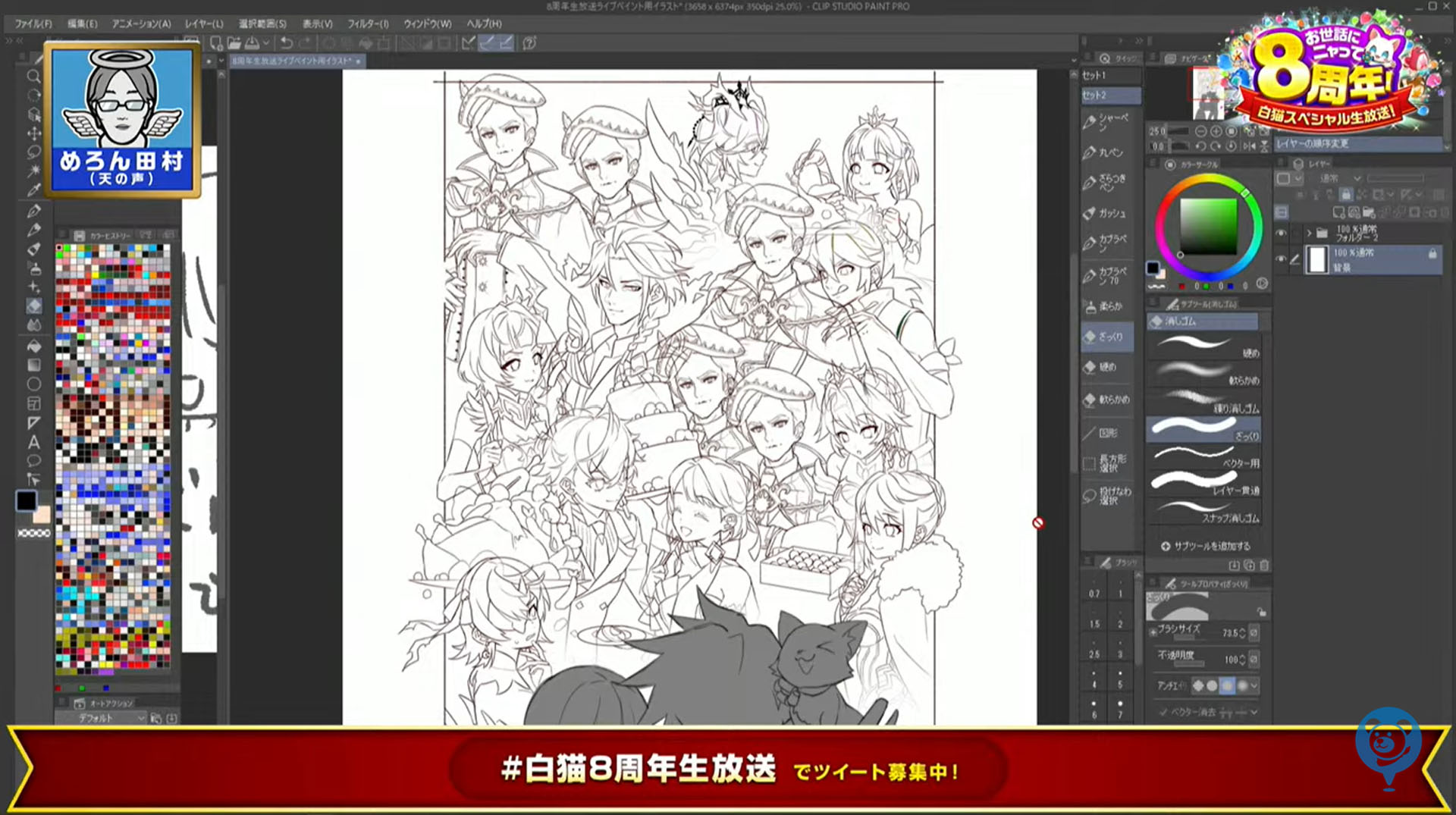Image resolution: width=1456 pixels, height=815 pixels.
Task: Choose the 長方形選択 rectangle selection tool
Action: point(1110,463)
